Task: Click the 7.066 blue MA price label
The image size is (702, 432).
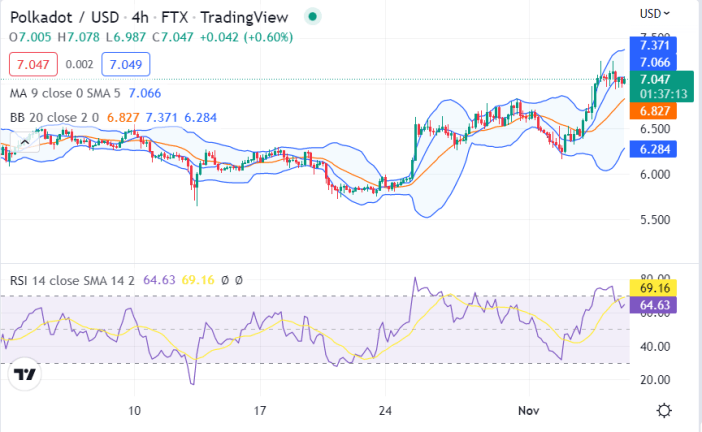Action: click(x=653, y=62)
